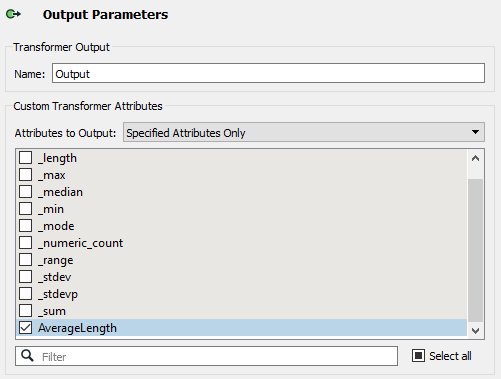Check the _mode checkbox
The width and height of the screenshot is (501, 379).
[x=25, y=226]
